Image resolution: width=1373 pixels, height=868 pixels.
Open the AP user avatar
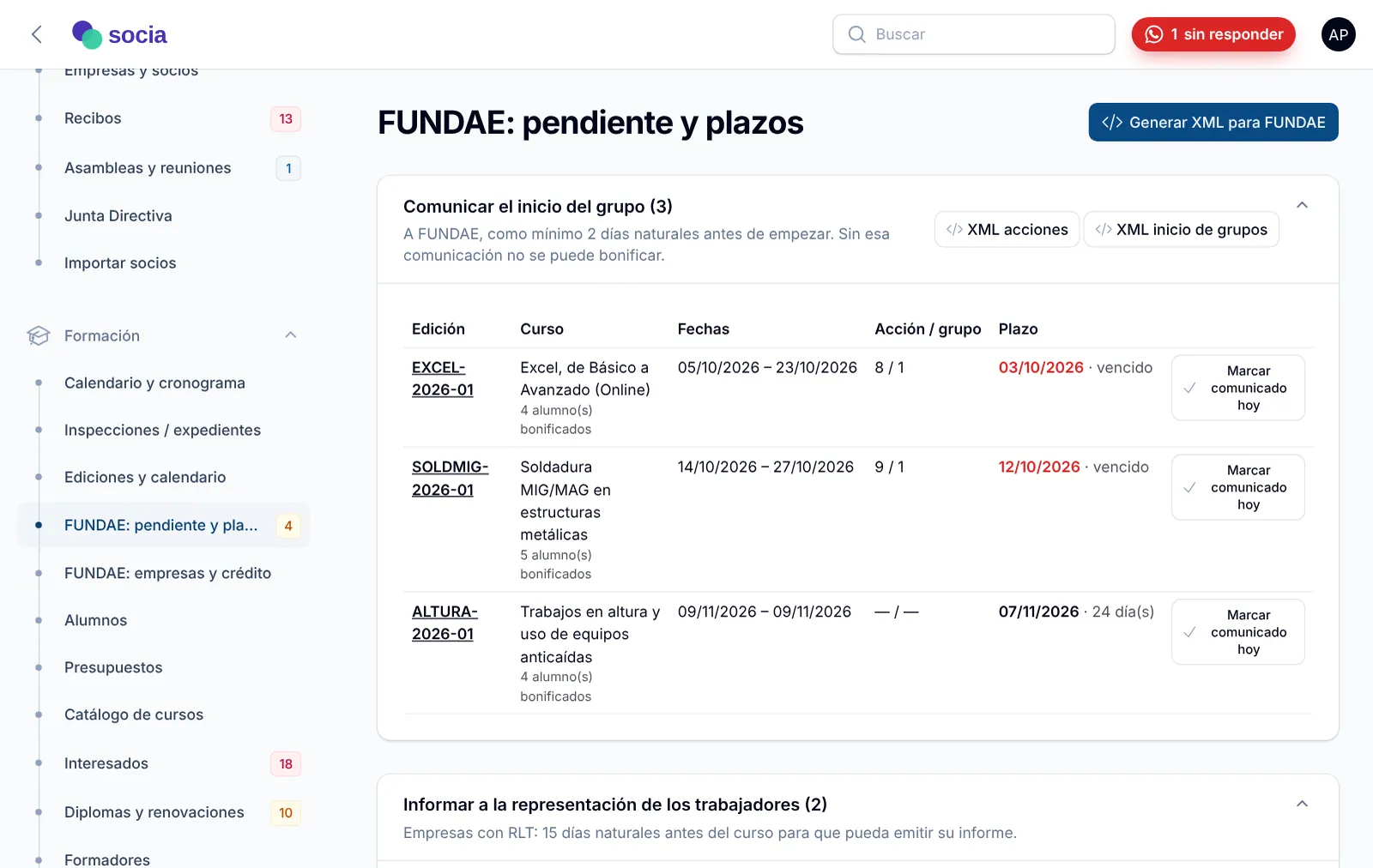[1338, 34]
